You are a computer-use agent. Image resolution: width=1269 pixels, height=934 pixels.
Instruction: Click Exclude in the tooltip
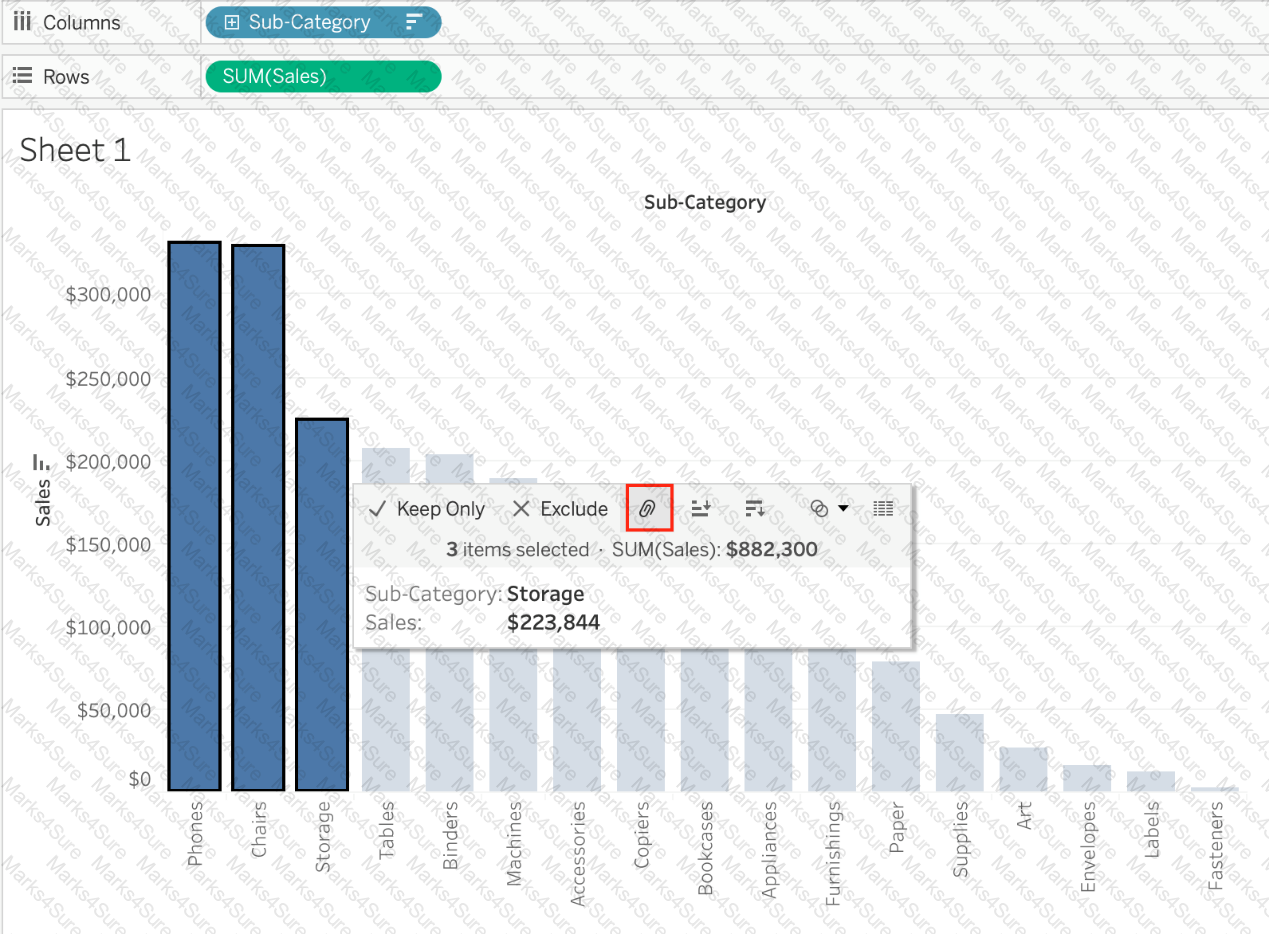click(560, 508)
